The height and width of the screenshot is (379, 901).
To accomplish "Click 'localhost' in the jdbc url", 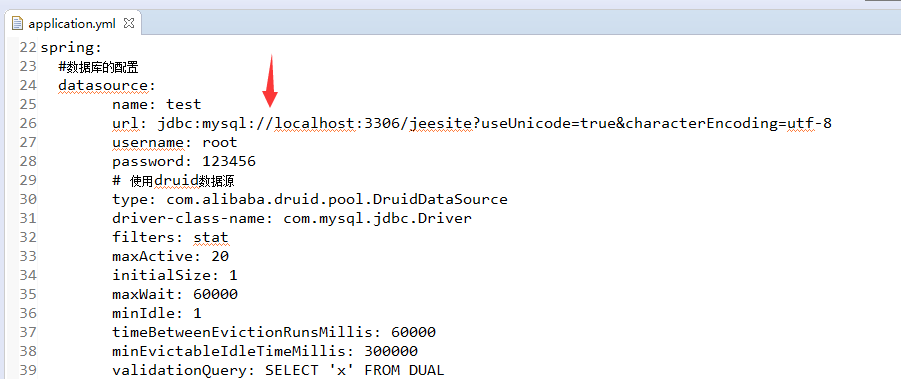I will point(314,123).
